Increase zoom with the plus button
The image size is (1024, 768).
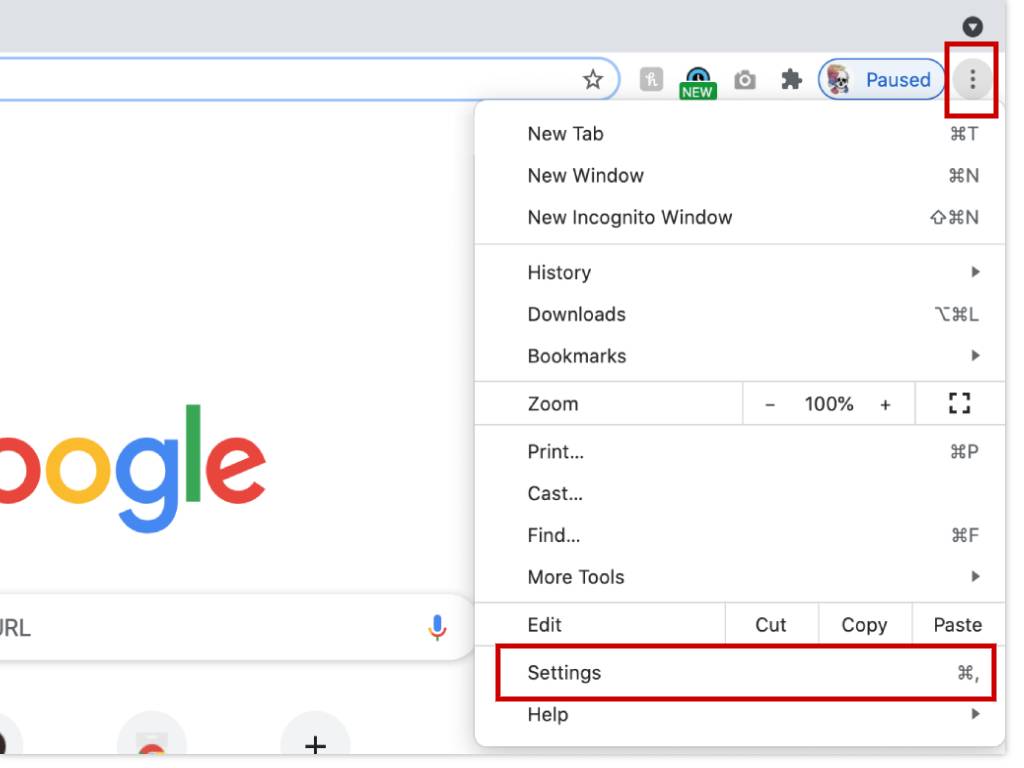click(x=885, y=405)
